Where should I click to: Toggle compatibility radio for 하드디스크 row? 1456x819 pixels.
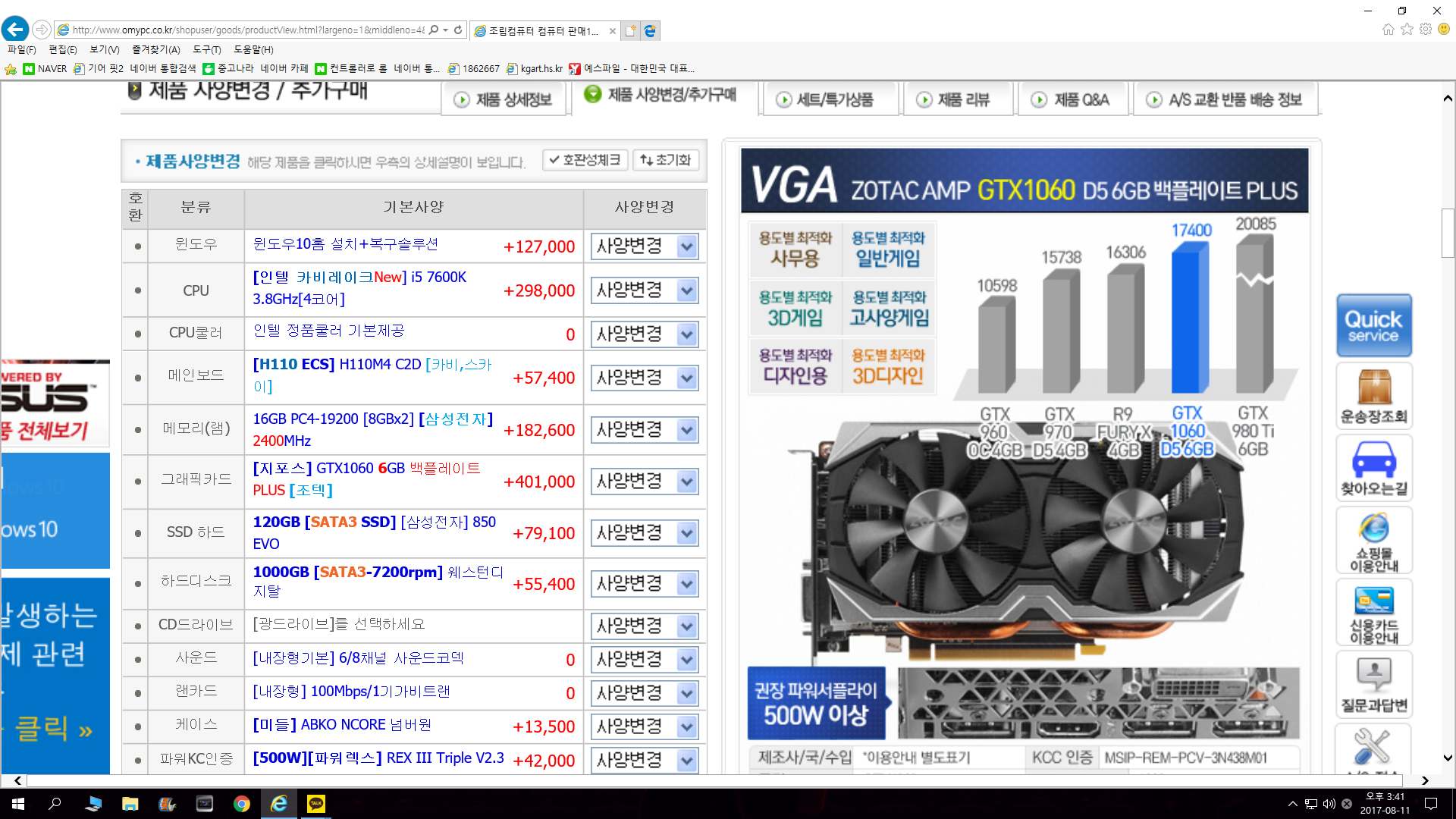pyautogui.click(x=137, y=584)
